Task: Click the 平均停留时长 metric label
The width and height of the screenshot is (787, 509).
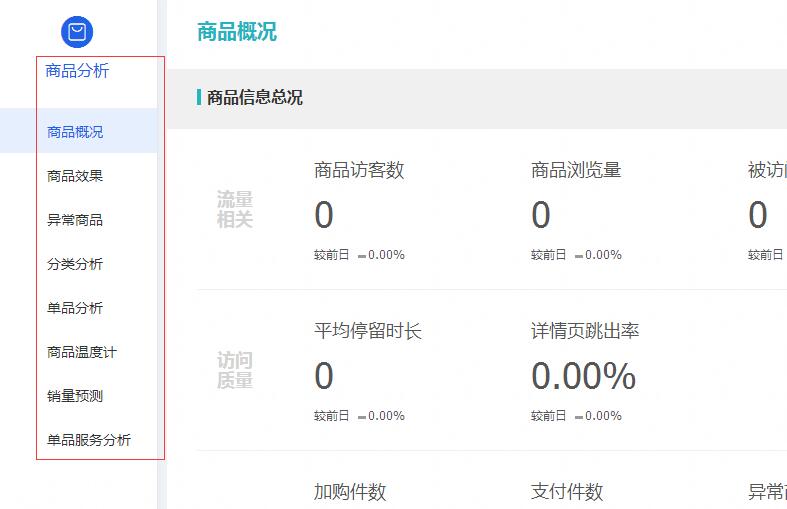Action: tap(368, 331)
